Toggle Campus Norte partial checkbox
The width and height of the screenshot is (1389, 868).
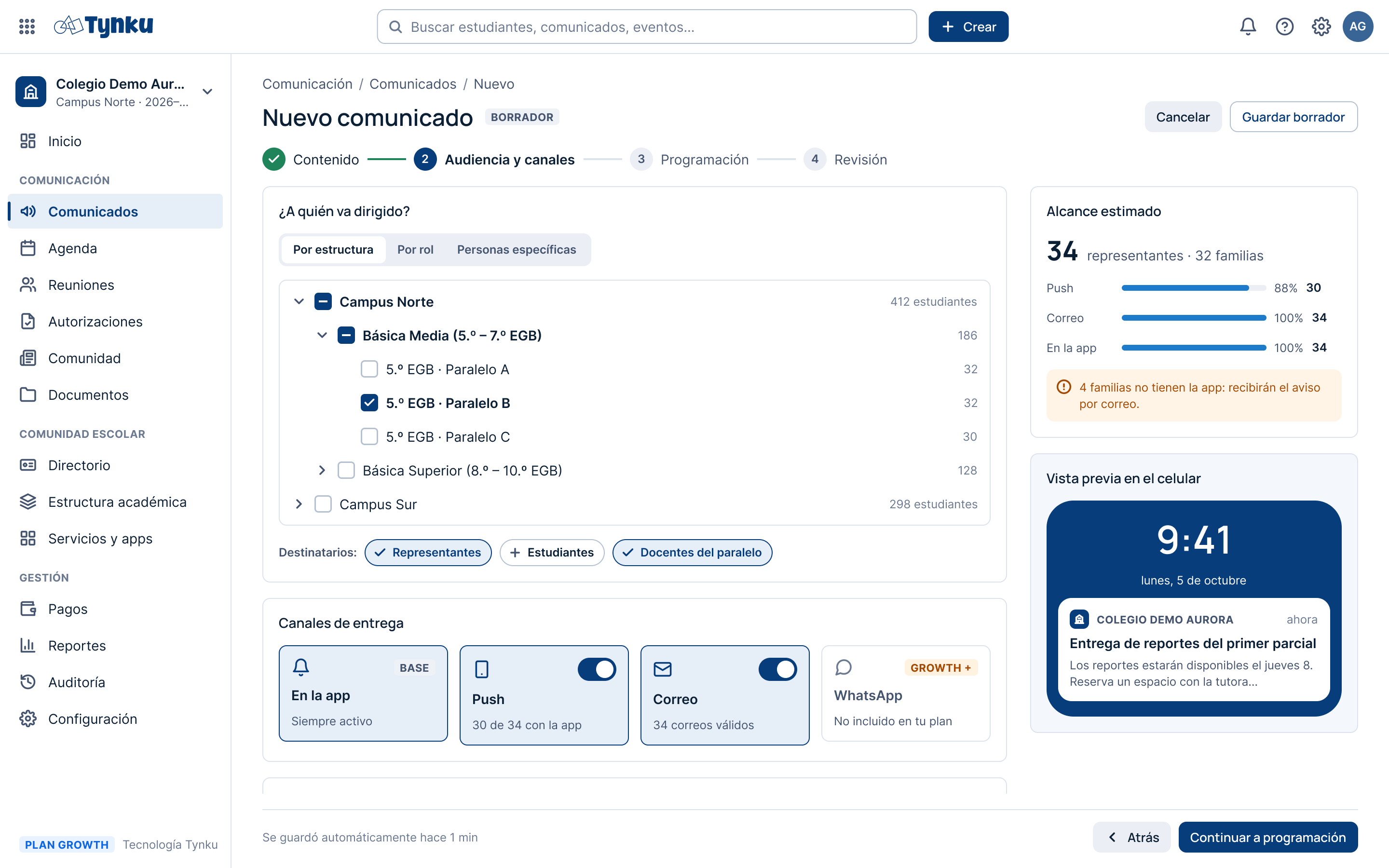(x=323, y=301)
